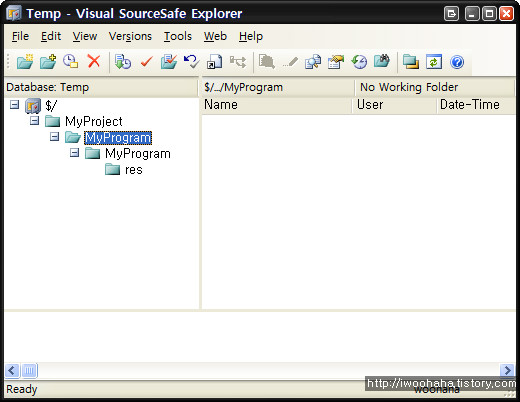
Task: Click the SourceSafe icon in the title bar
Action: pyautogui.click(x=14, y=14)
